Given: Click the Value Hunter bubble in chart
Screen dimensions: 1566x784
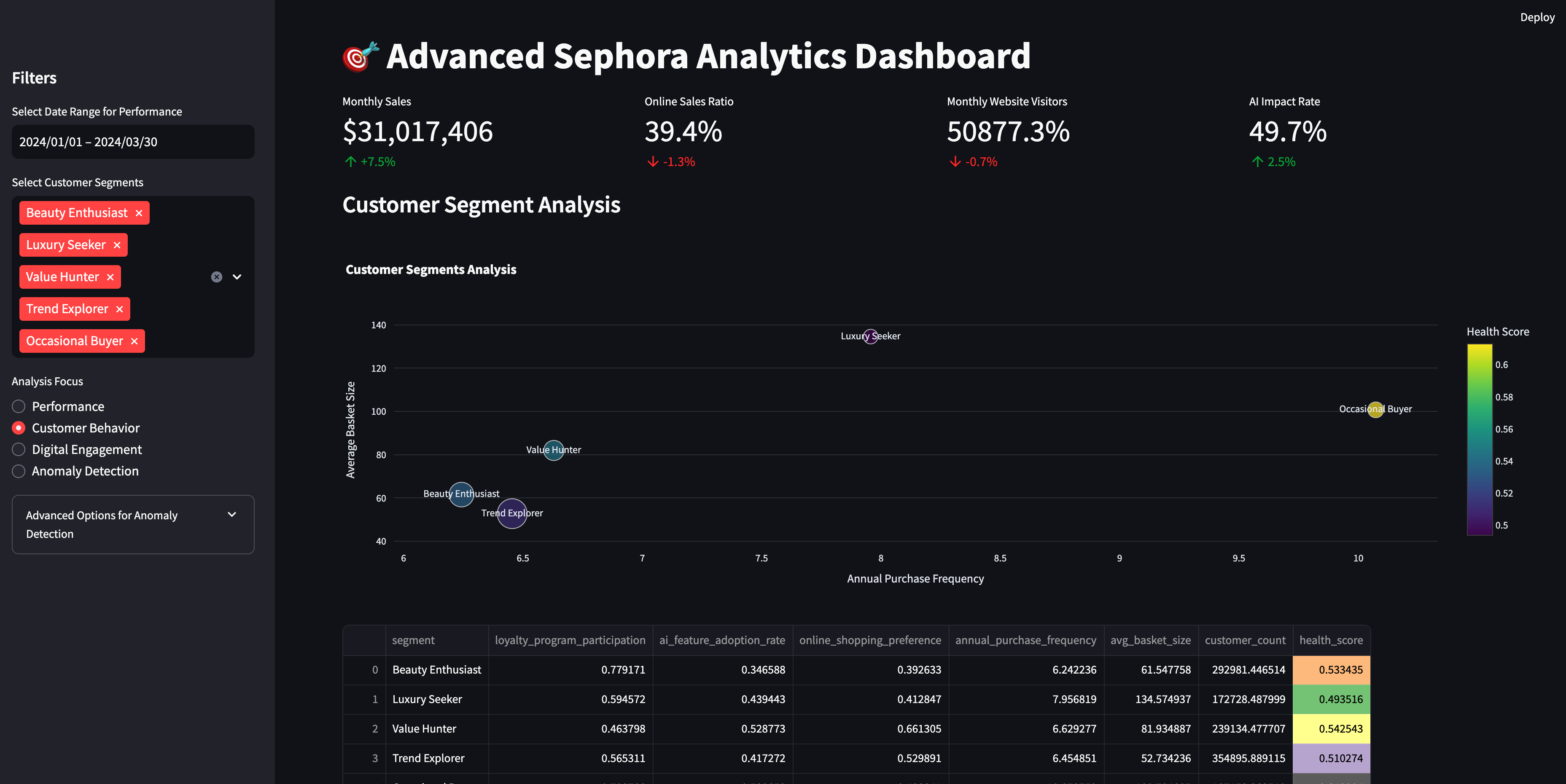Looking at the screenshot, I should pyautogui.click(x=554, y=450).
